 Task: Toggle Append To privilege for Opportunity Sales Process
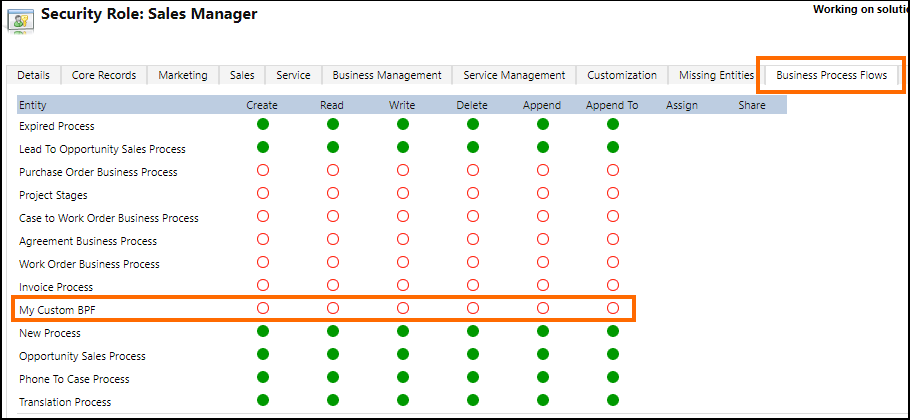[x=613, y=354]
